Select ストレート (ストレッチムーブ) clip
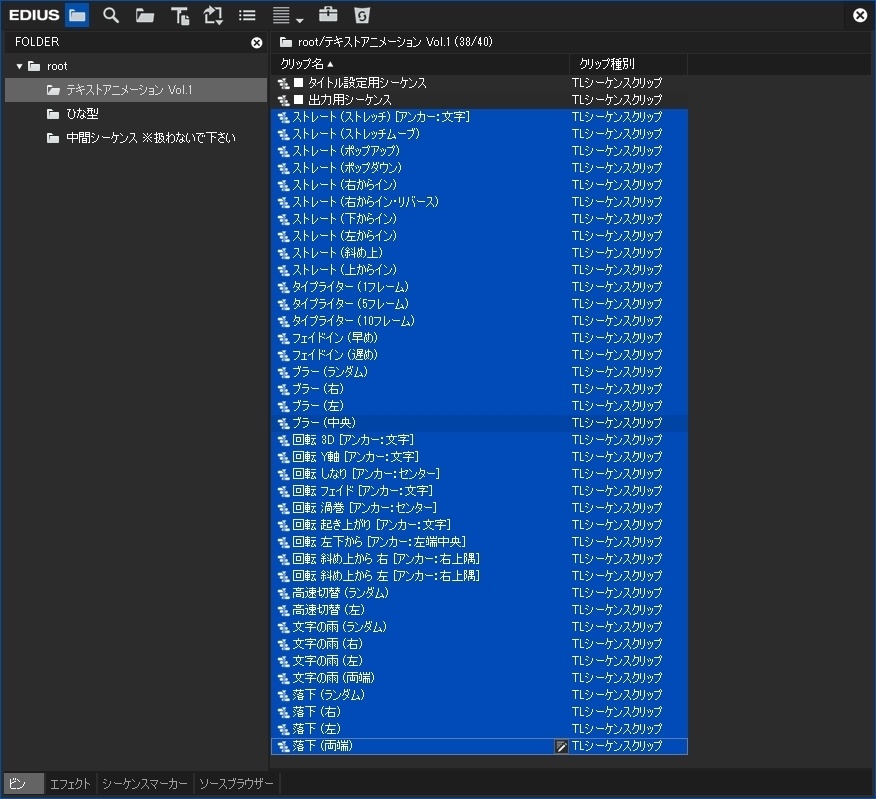The width and height of the screenshot is (876, 799). tap(479, 134)
